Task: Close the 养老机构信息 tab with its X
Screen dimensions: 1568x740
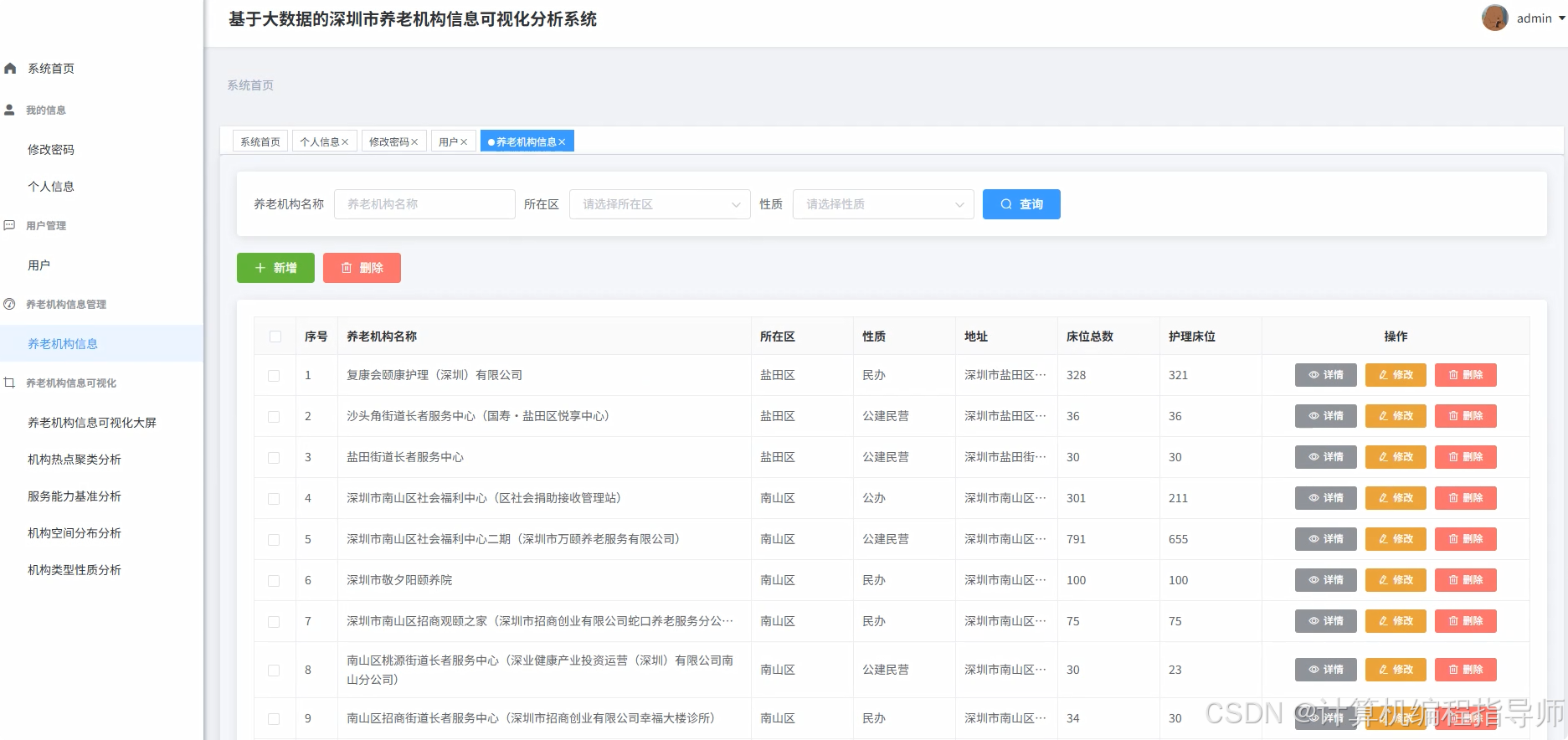Action: pos(562,142)
